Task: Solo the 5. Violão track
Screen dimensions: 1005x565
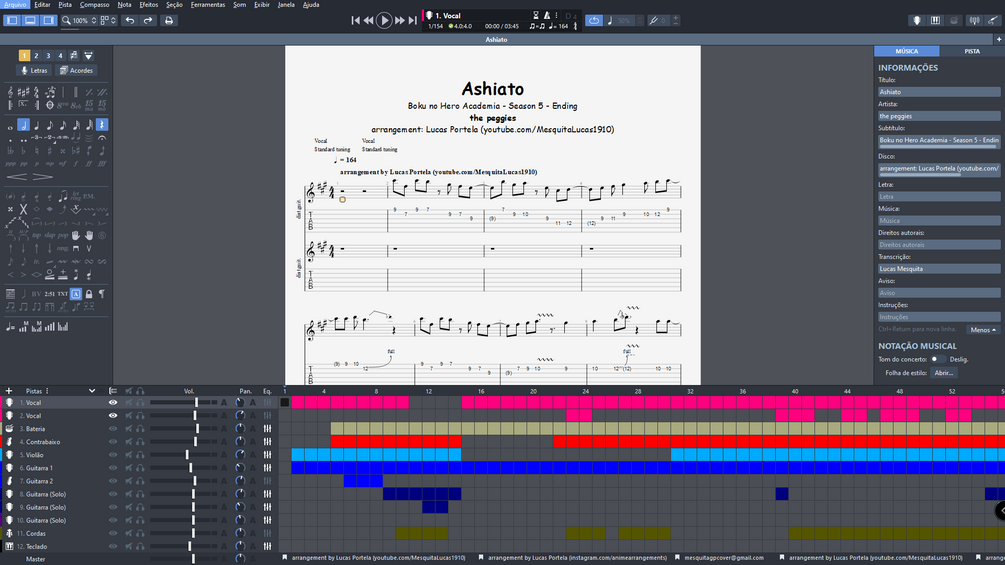Action: 140,455
